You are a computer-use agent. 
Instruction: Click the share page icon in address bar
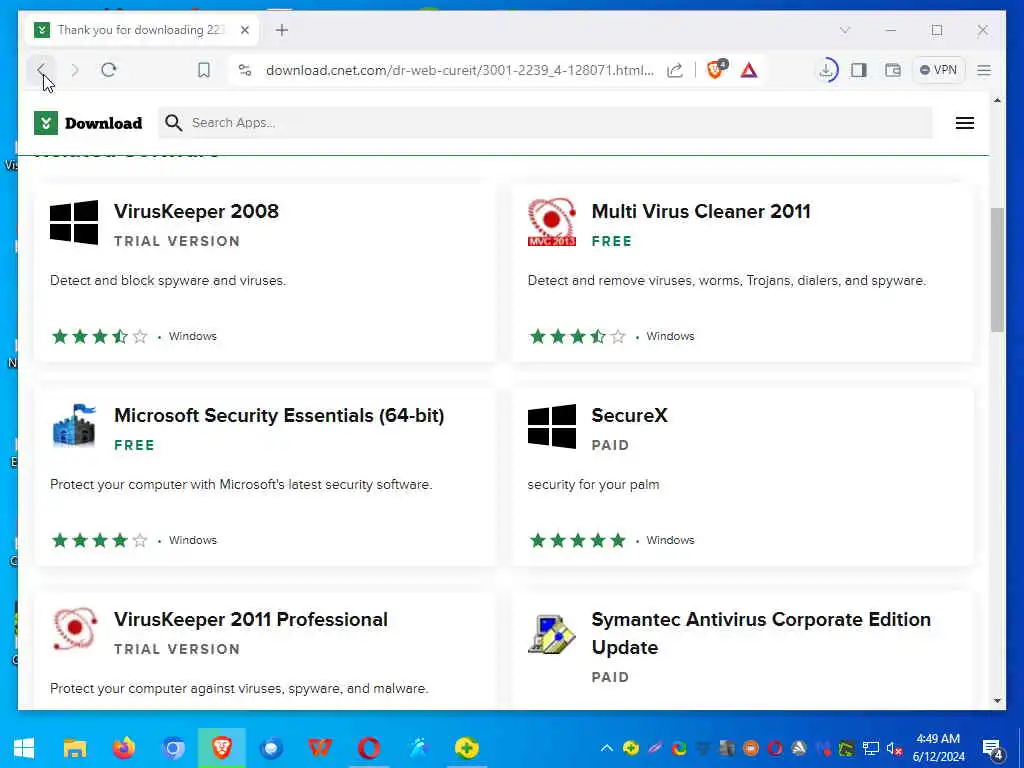675,70
